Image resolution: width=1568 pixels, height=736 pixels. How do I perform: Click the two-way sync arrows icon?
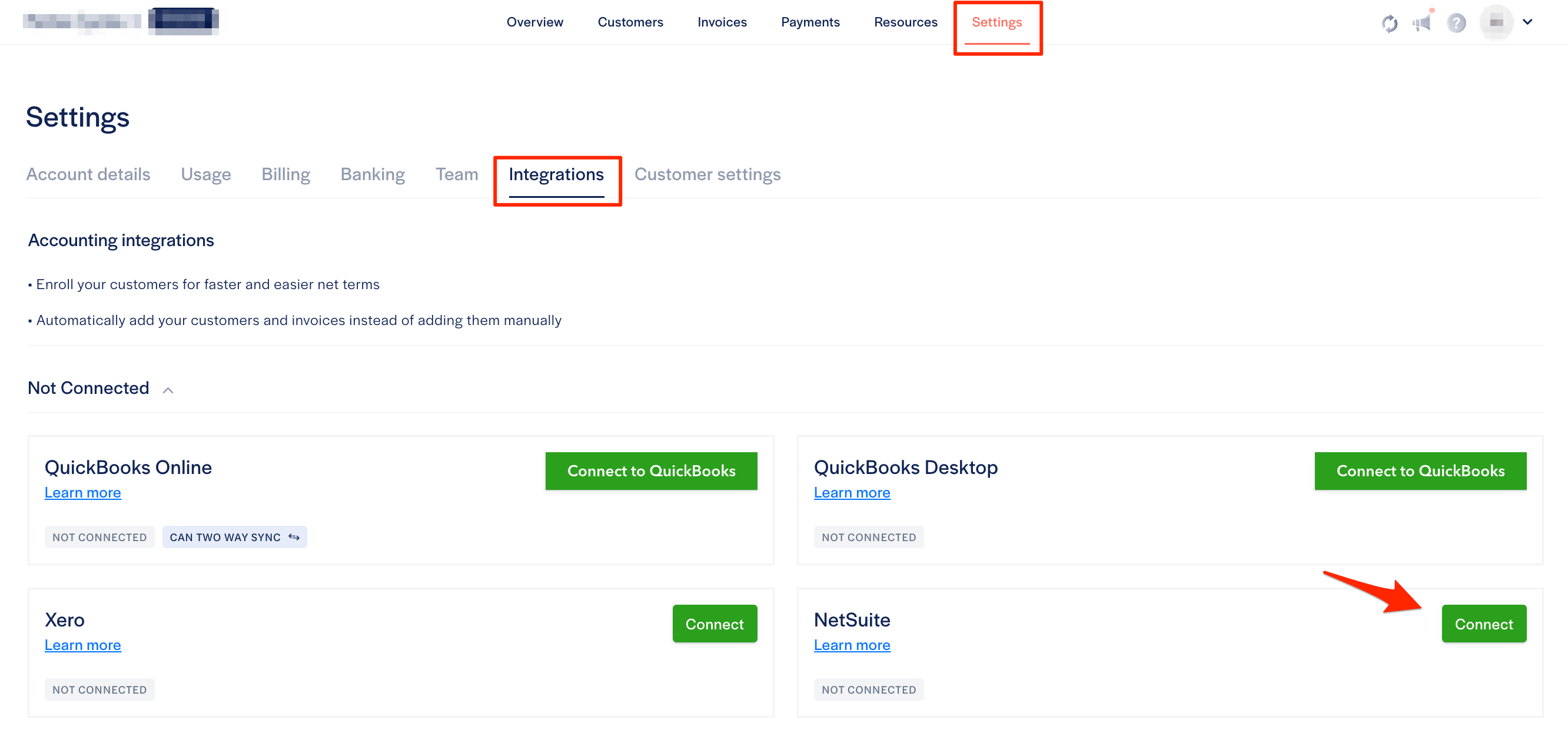pos(294,537)
